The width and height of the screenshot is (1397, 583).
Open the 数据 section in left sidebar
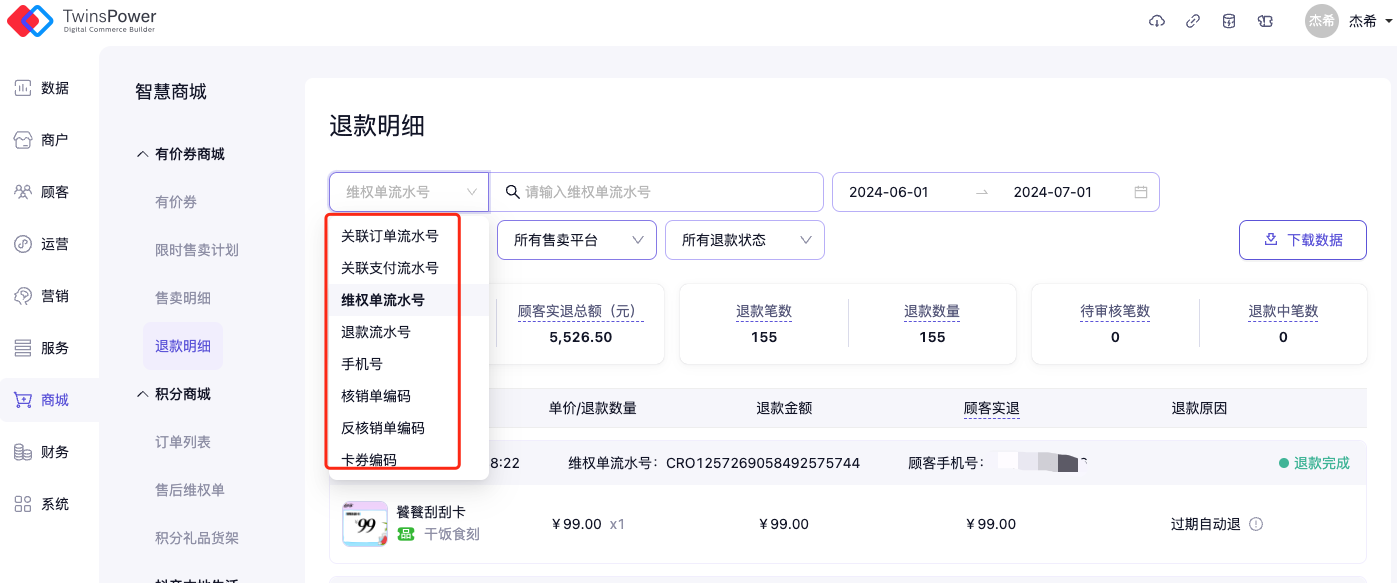pos(42,88)
